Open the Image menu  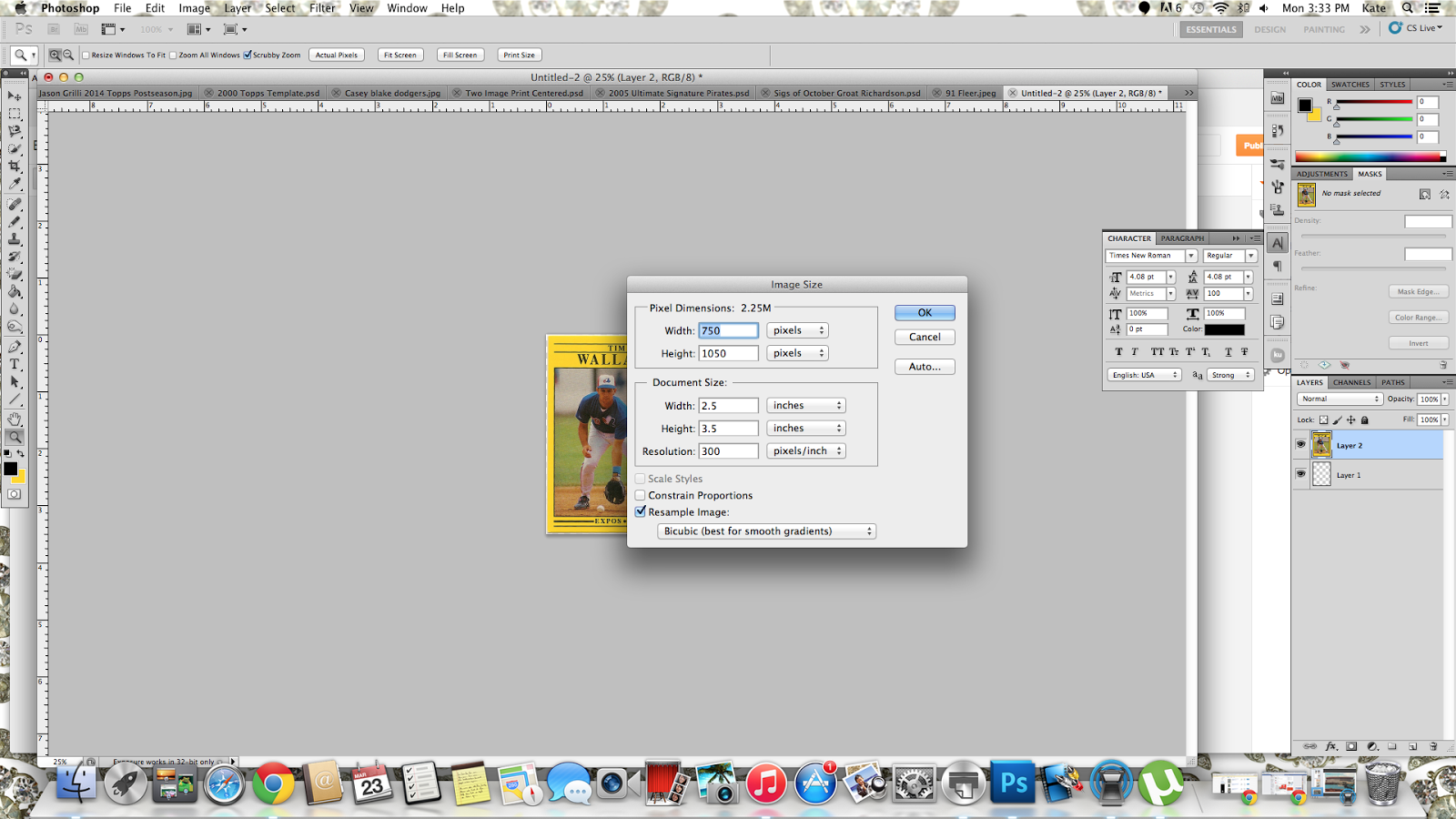194,8
